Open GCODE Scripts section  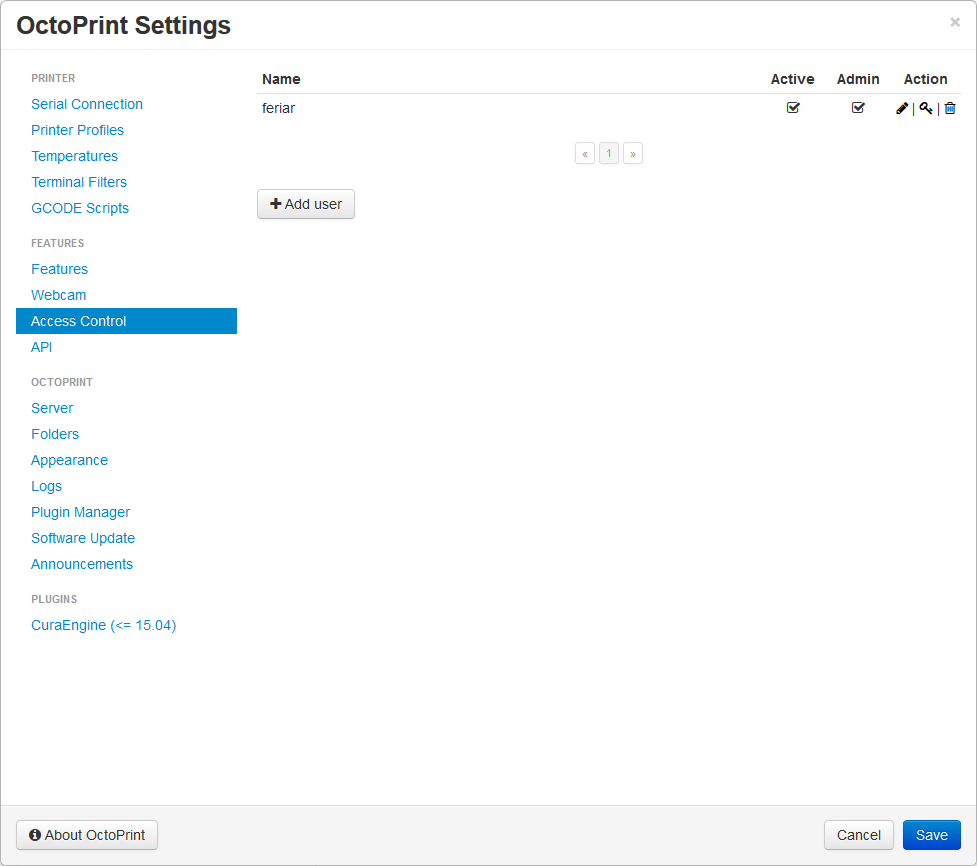[80, 208]
